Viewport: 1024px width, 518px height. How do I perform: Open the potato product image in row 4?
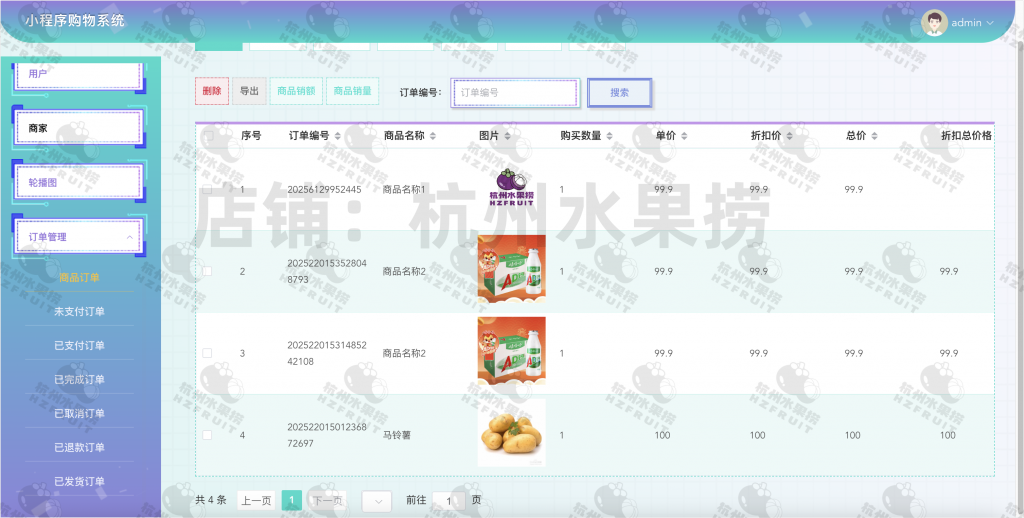coord(511,433)
